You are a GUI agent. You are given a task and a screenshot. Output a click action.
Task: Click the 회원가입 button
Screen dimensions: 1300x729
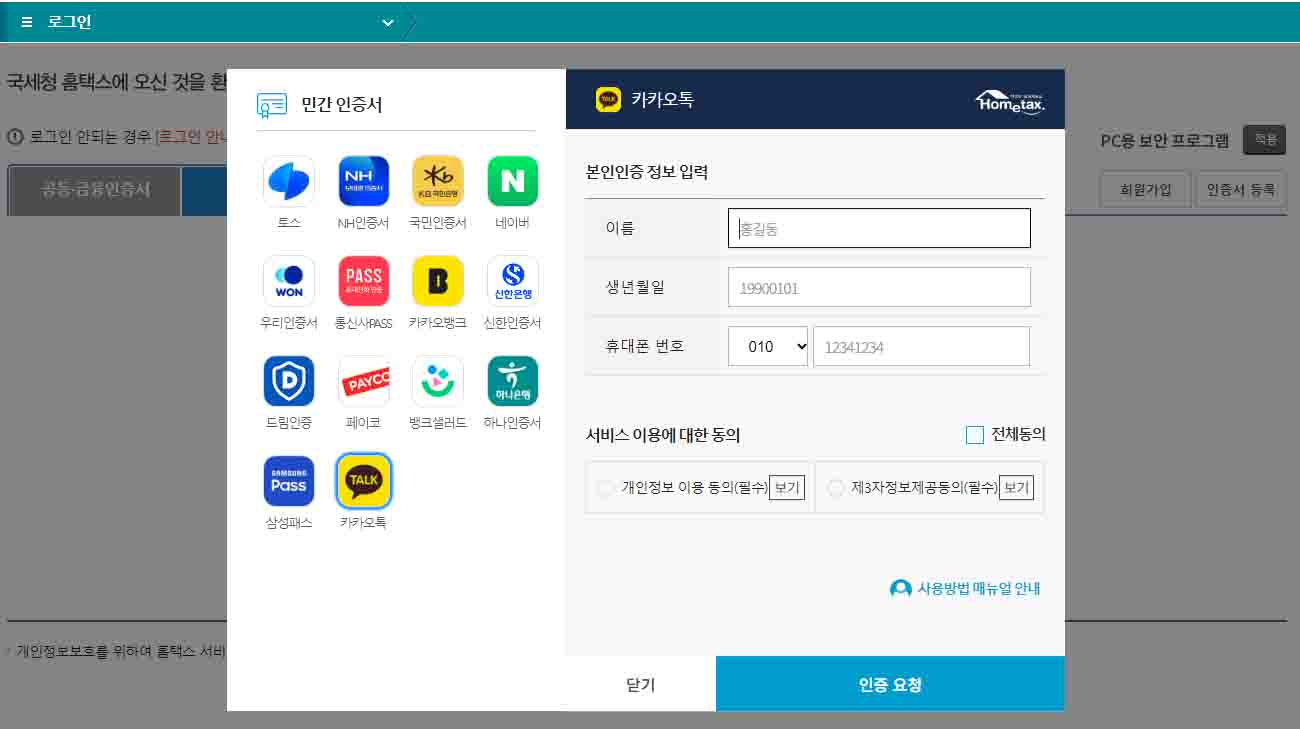[x=1145, y=190]
